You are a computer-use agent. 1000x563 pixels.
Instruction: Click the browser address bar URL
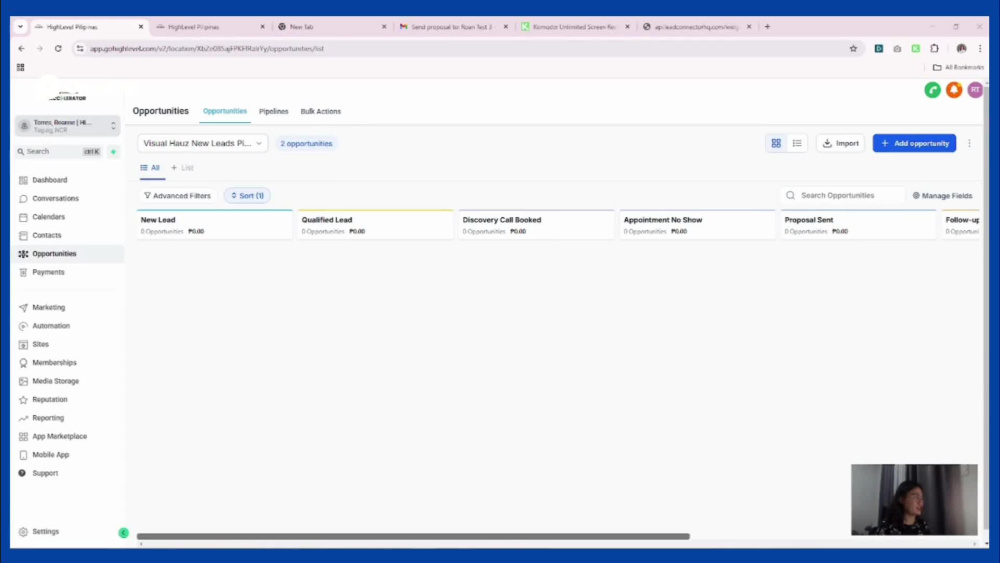point(207,48)
